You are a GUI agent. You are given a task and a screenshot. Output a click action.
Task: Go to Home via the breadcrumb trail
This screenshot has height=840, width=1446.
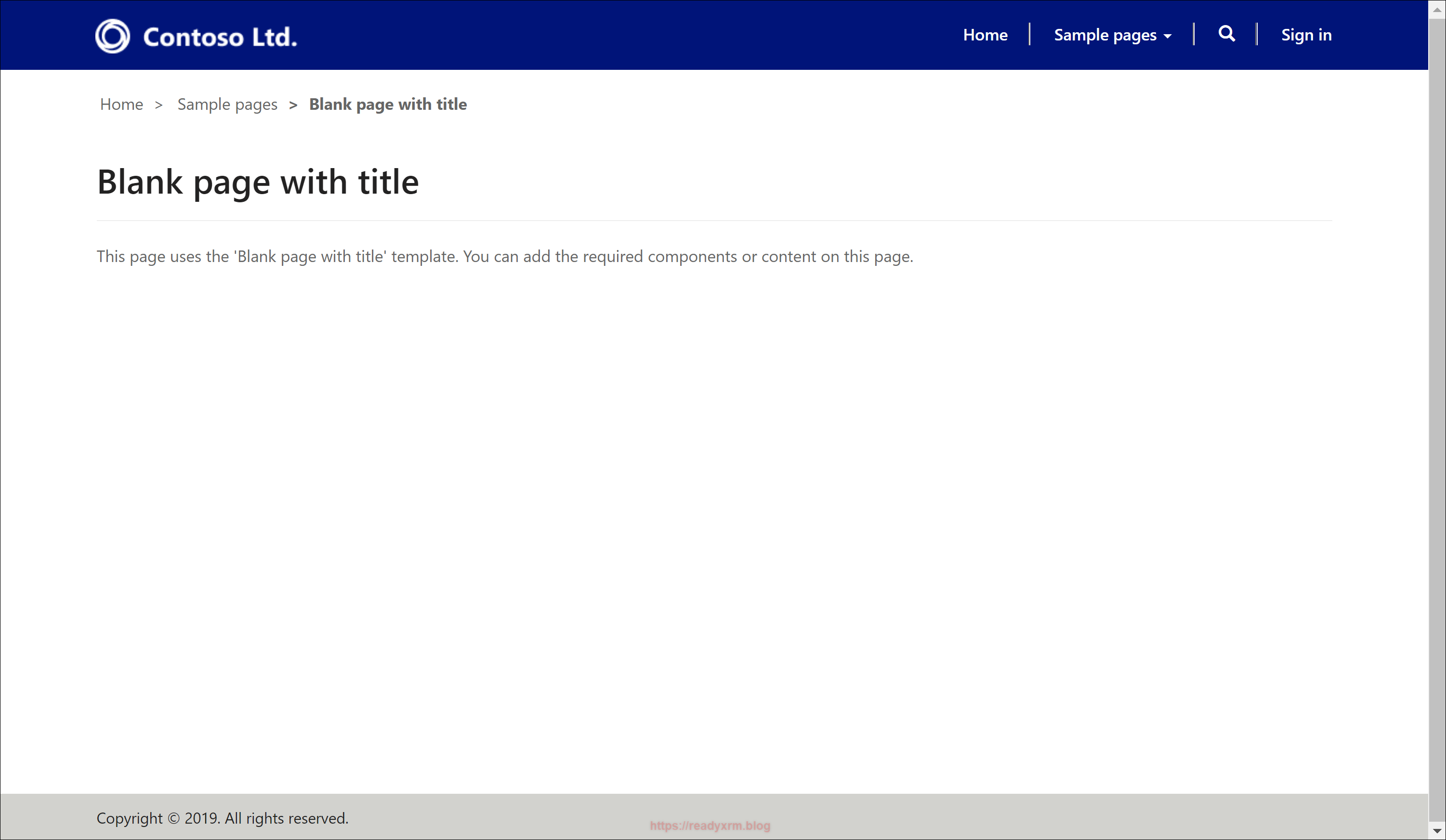[x=121, y=105]
